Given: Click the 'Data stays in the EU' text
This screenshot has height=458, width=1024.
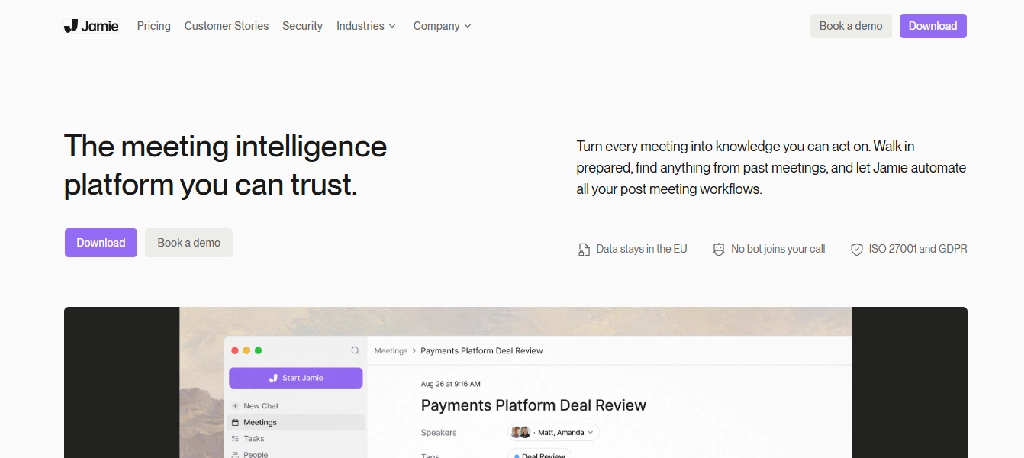Looking at the screenshot, I should [641, 249].
